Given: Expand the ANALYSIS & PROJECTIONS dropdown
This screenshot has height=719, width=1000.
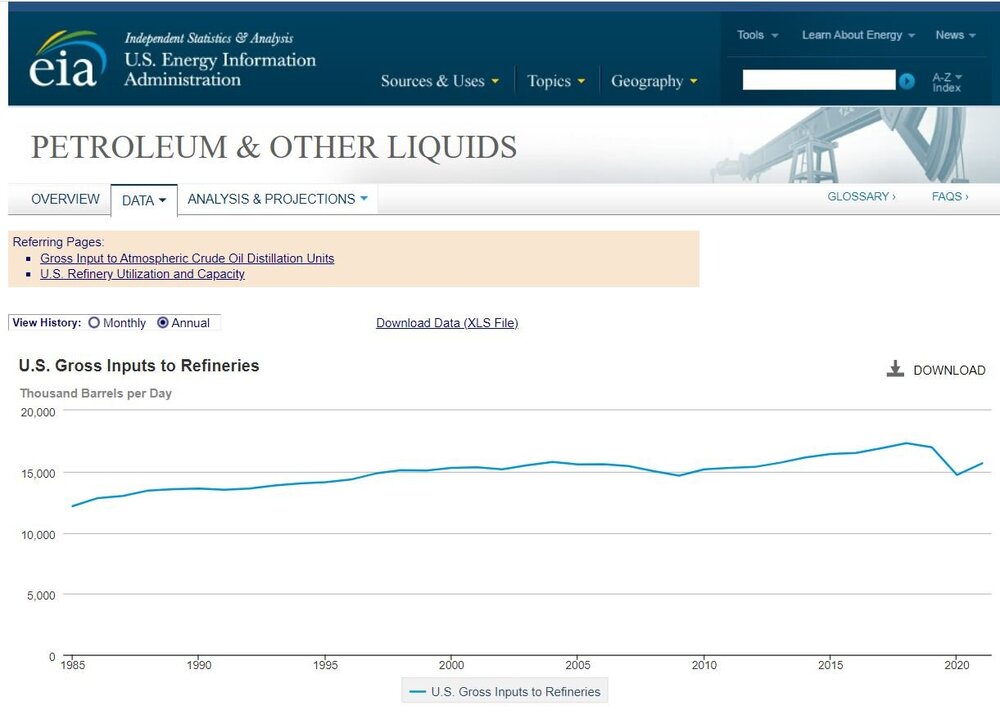Looking at the screenshot, I should [277, 198].
